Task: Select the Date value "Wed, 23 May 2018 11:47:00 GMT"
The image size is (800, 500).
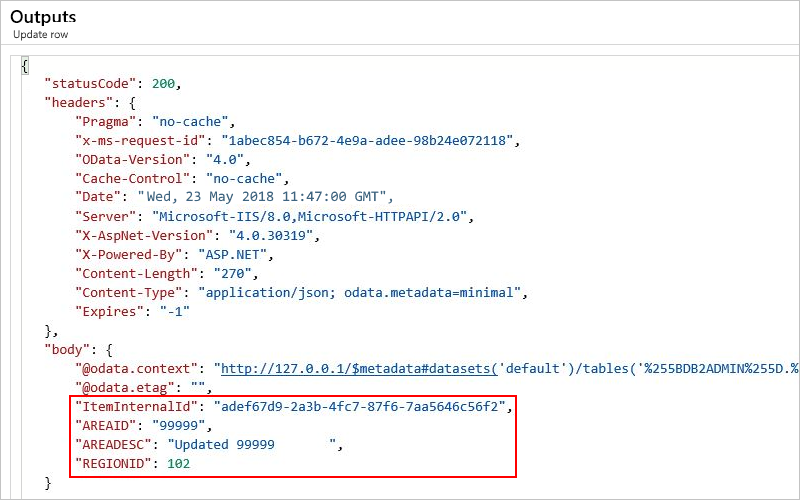Action: (262, 196)
